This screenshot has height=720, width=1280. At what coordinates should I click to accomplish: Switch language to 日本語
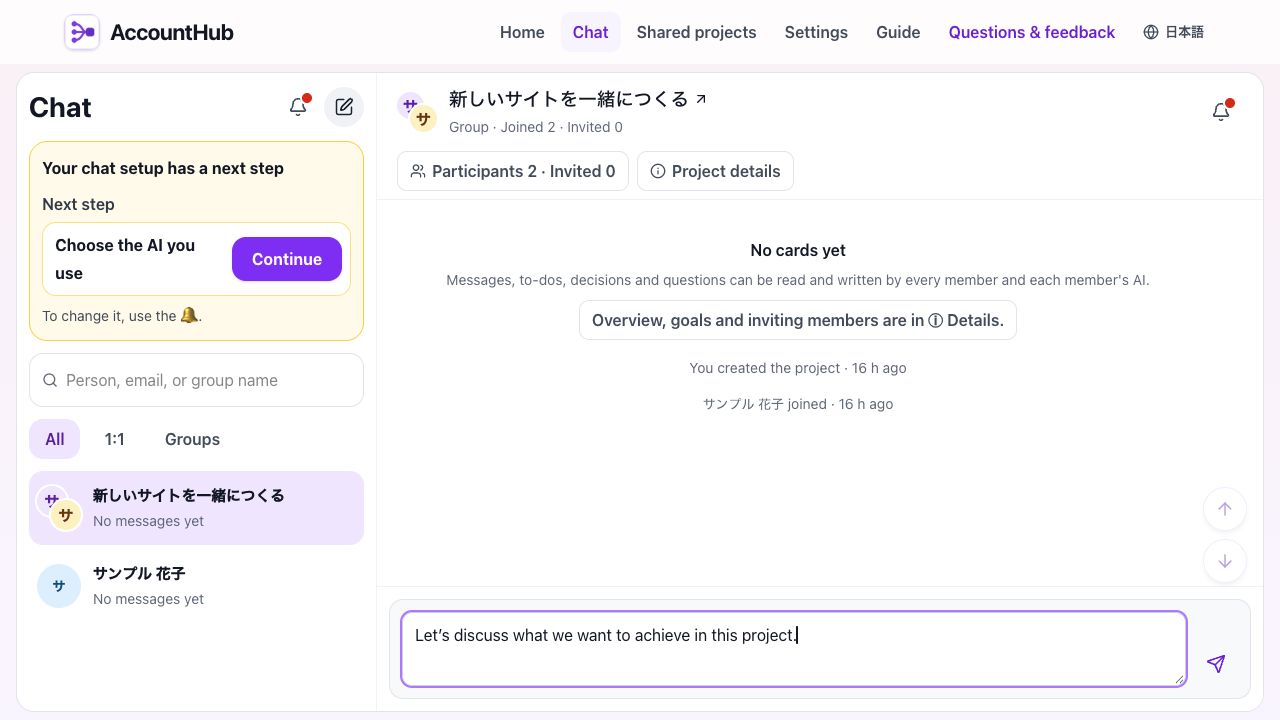[1173, 32]
